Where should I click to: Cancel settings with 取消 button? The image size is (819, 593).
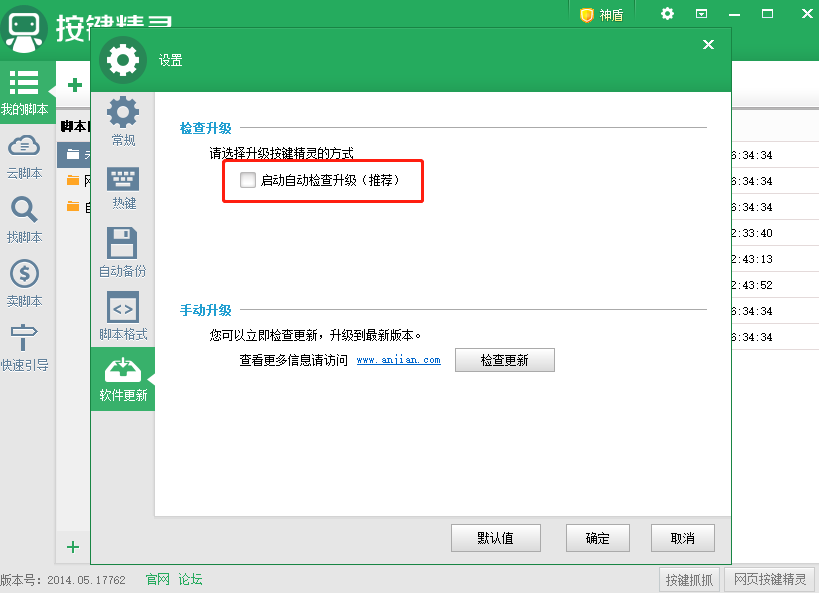pyautogui.click(x=683, y=538)
